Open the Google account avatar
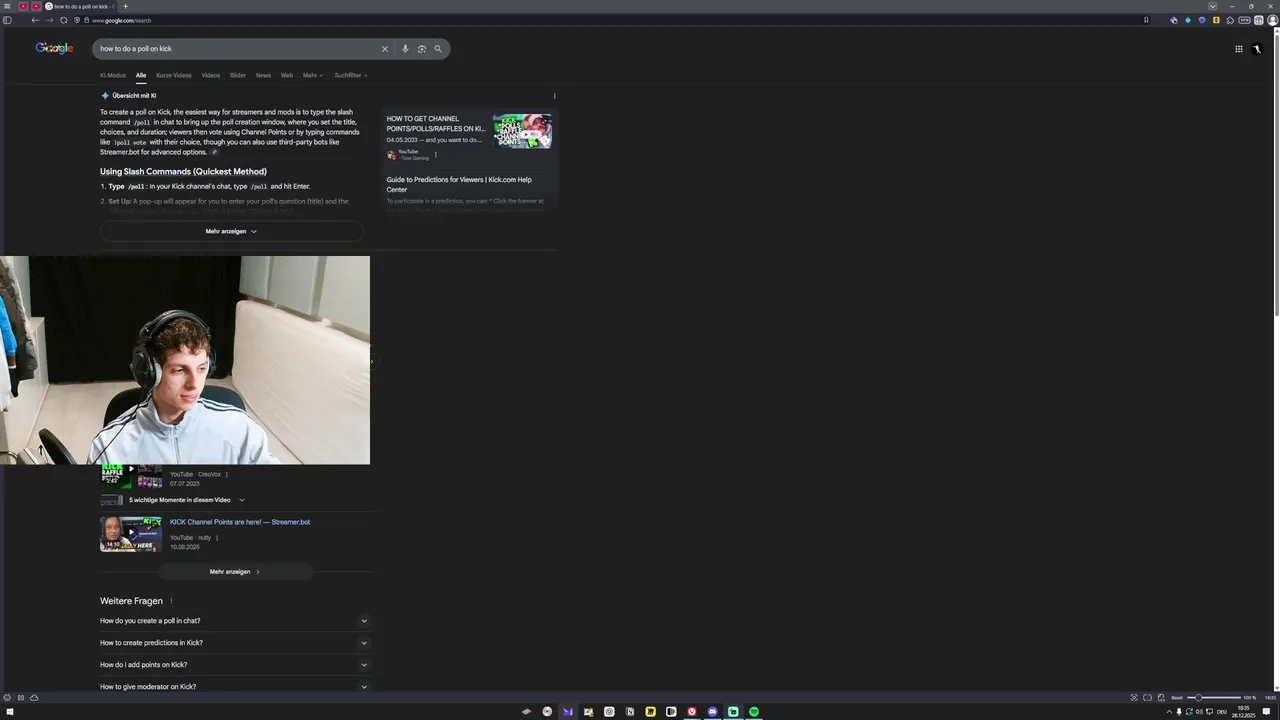Screen dimensions: 1280x720 (x=1257, y=49)
